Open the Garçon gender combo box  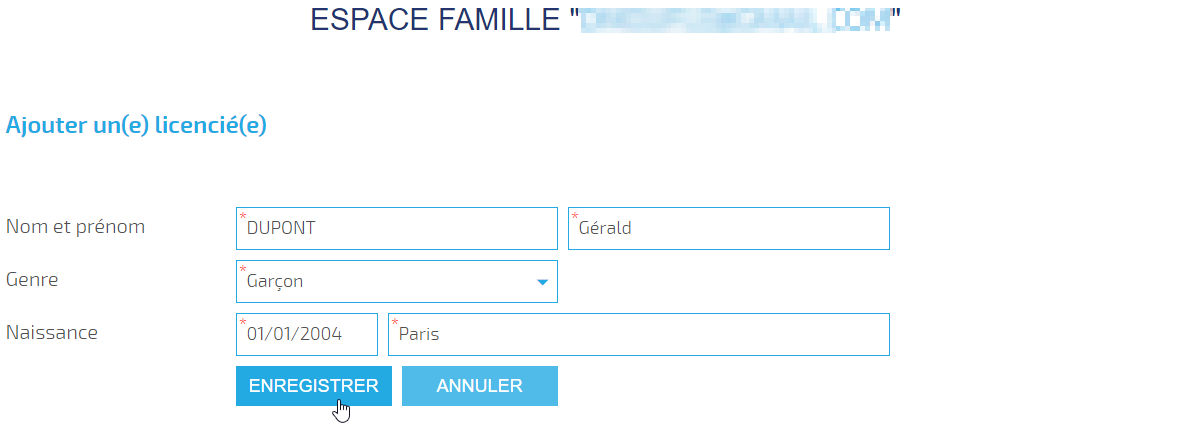397,282
